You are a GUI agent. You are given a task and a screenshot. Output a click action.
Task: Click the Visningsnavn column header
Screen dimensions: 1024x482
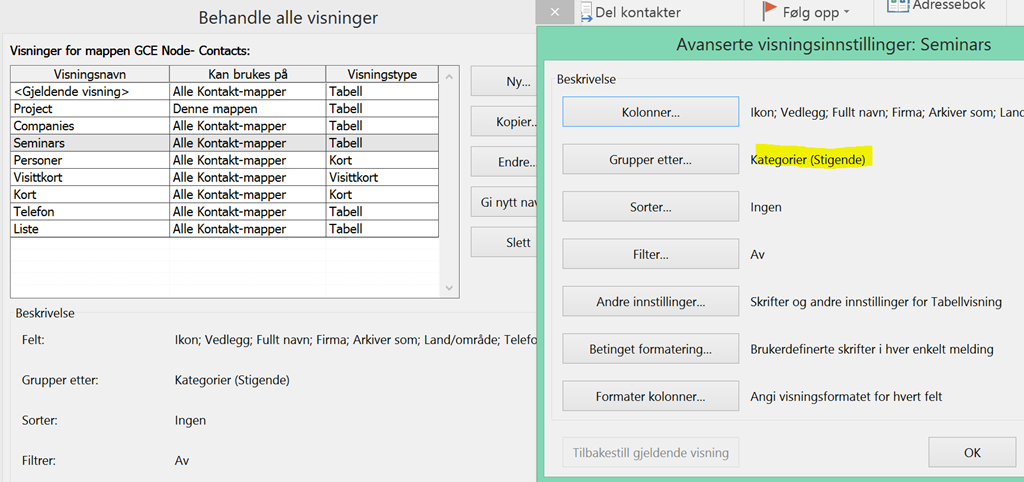tap(90, 74)
